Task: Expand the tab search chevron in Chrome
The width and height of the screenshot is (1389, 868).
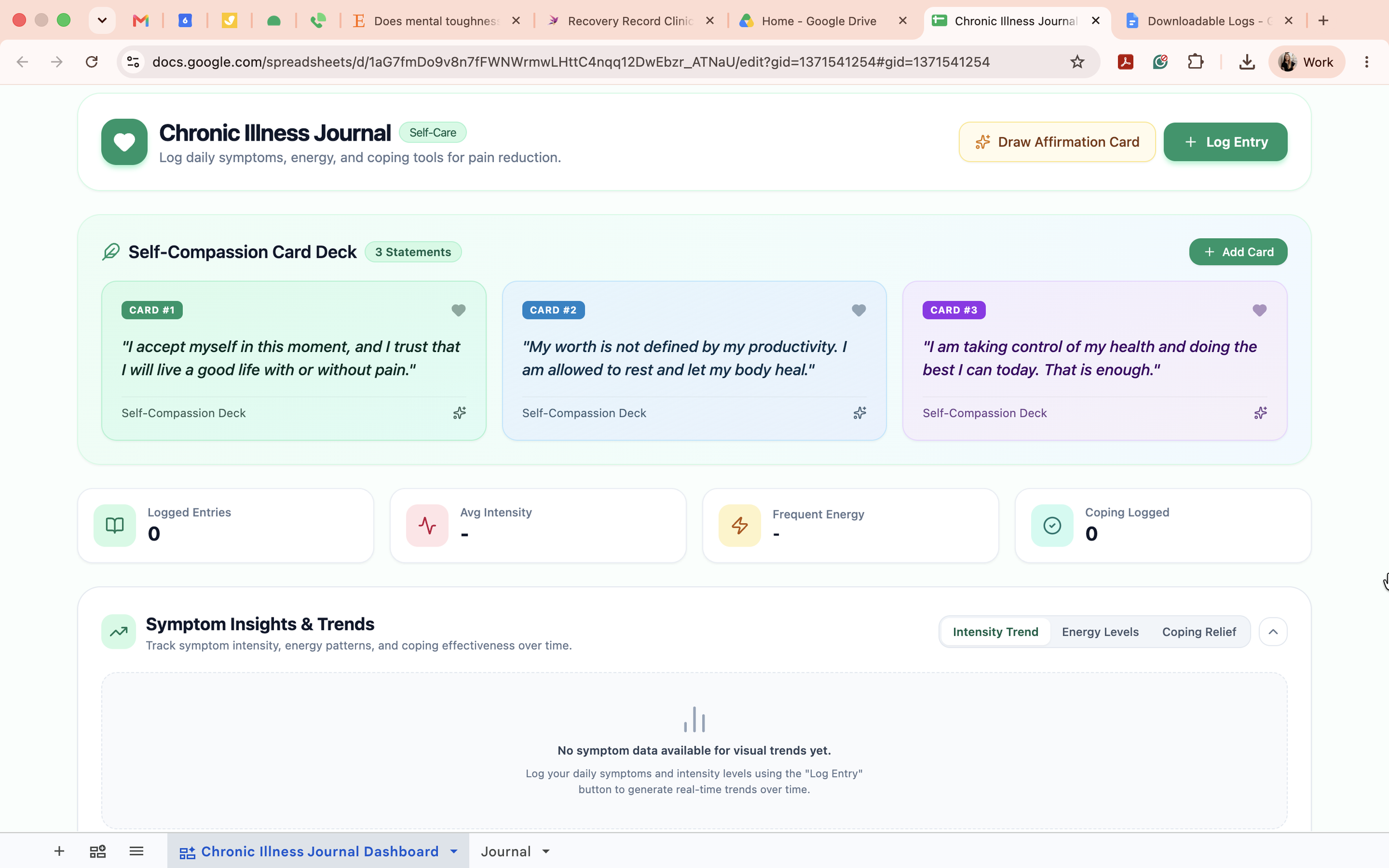Action: coord(102,21)
